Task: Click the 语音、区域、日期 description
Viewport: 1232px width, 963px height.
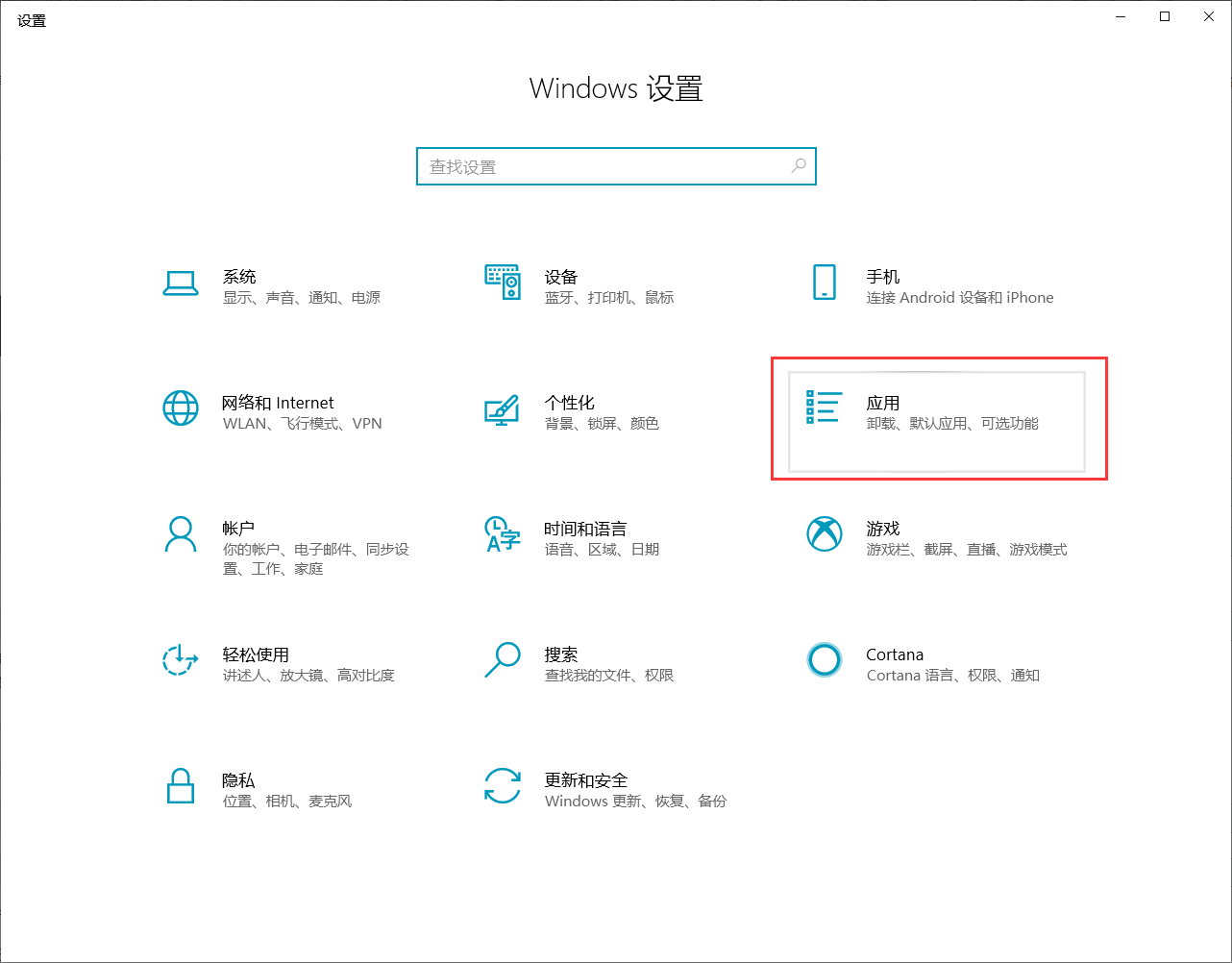Action: point(602,550)
